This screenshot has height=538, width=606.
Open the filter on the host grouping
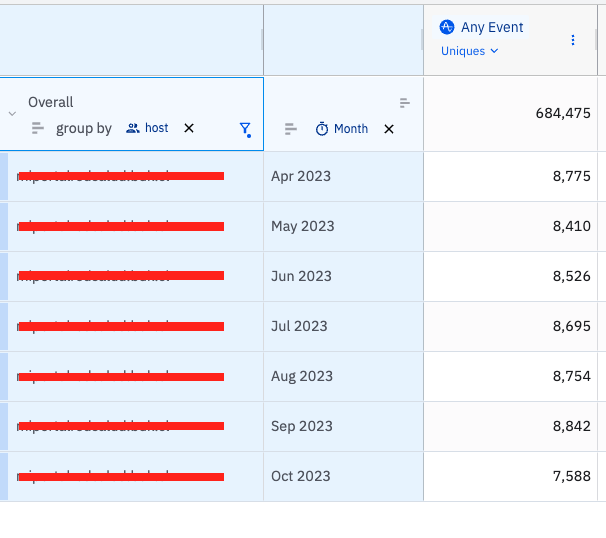(x=245, y=129)
